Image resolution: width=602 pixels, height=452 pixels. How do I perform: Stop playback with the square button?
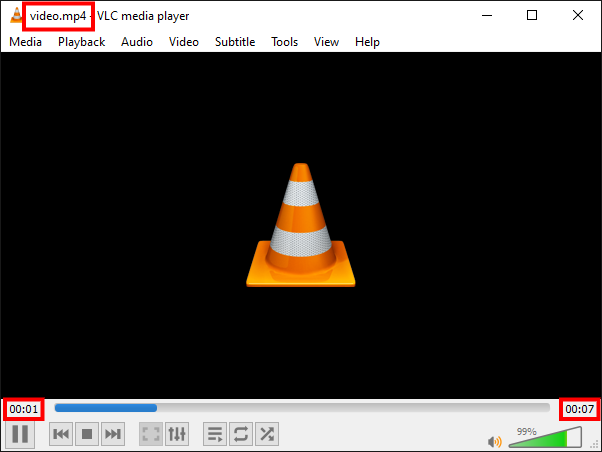tap(87, 434)
